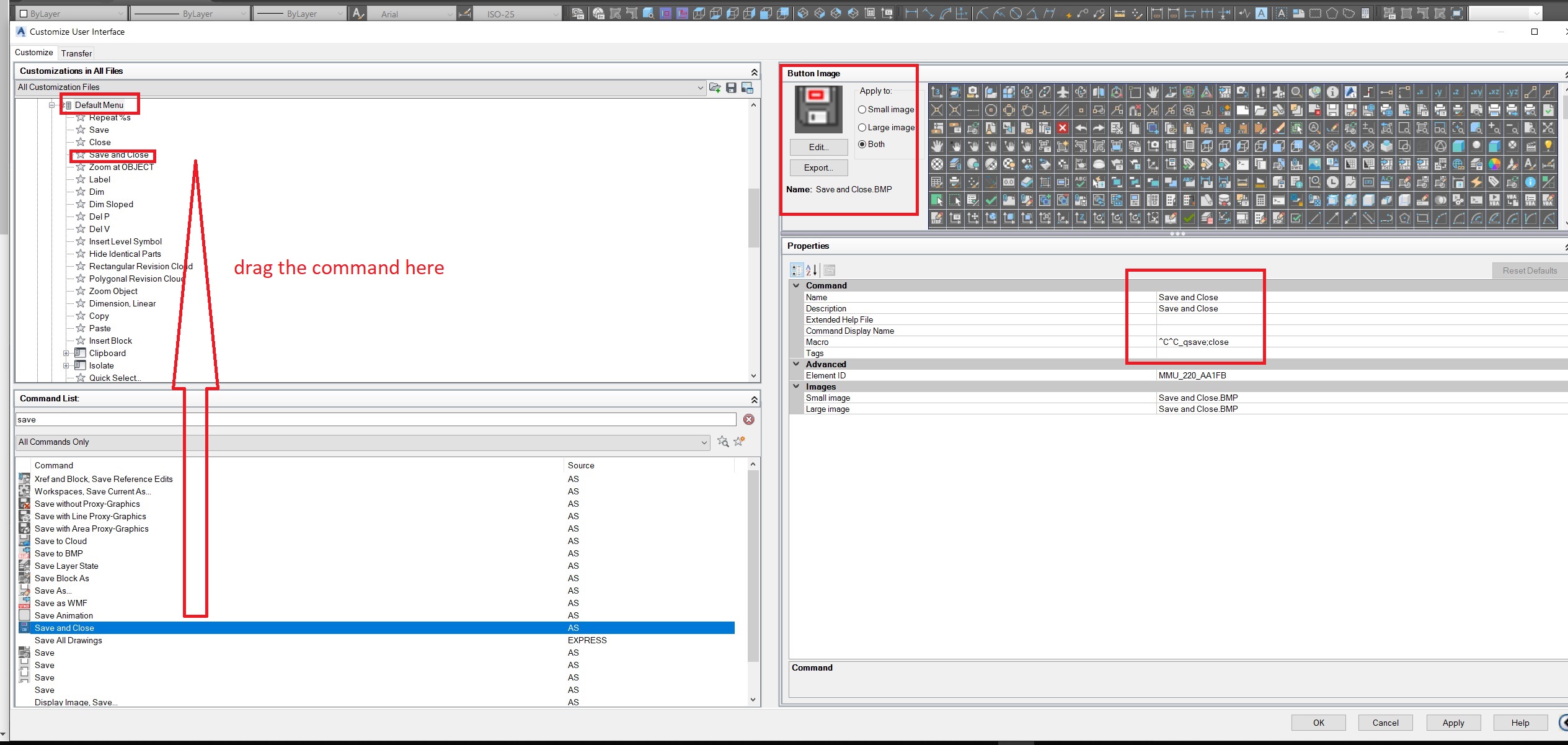Select the Diameter Dimension tool
The width and height of the screenshot is (1568, 745).
(x=1016, y=13)
